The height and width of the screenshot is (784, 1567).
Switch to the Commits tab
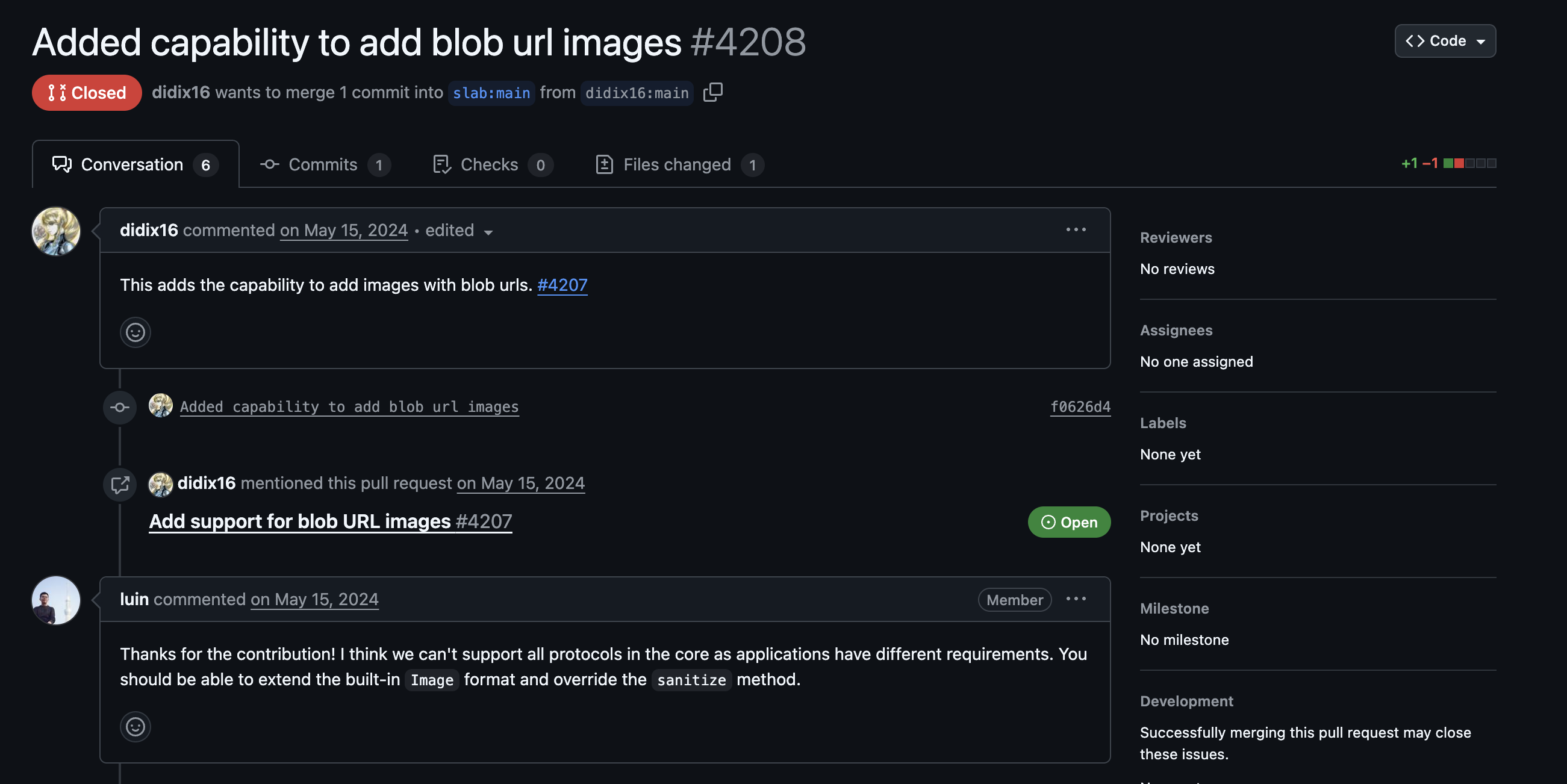pyautogui.click(x=324, y=165)
